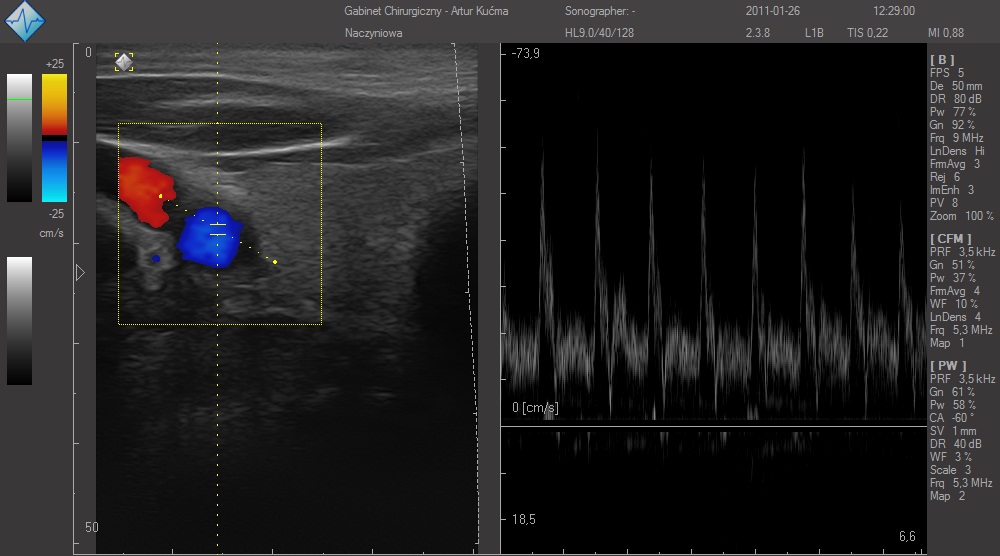Click the WF 10 % wall filter
Screen dimensions: 1000x556
[953, 304]
